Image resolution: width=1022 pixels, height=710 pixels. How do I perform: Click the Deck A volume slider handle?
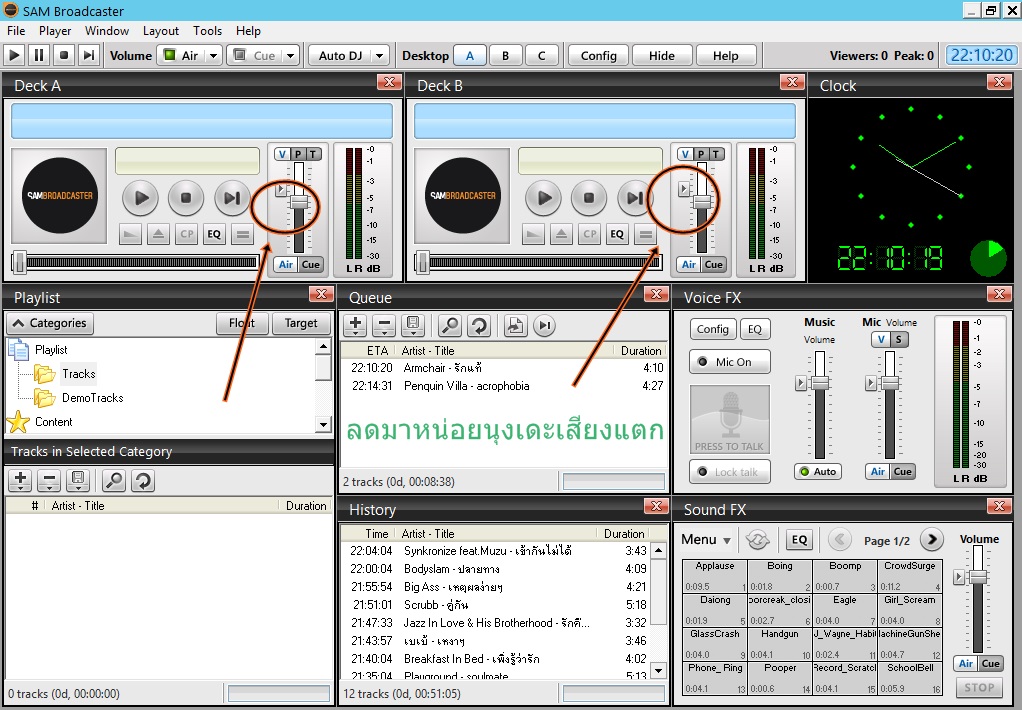click(299, 201)
